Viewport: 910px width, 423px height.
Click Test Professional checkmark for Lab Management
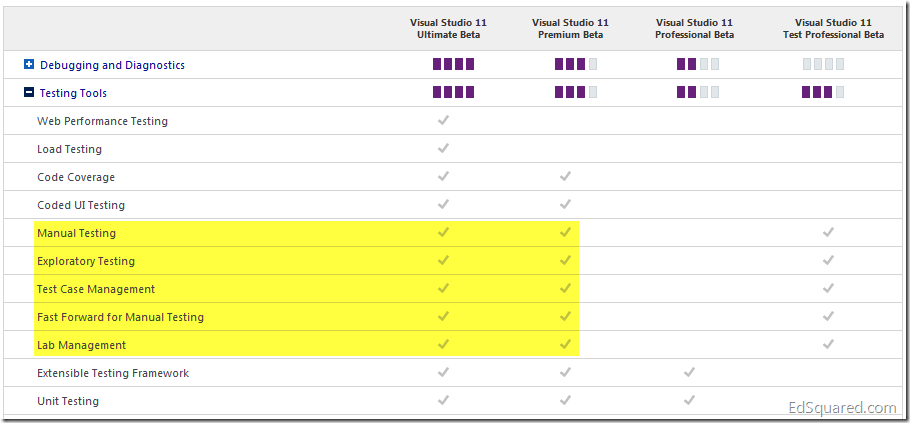point(828,344)
